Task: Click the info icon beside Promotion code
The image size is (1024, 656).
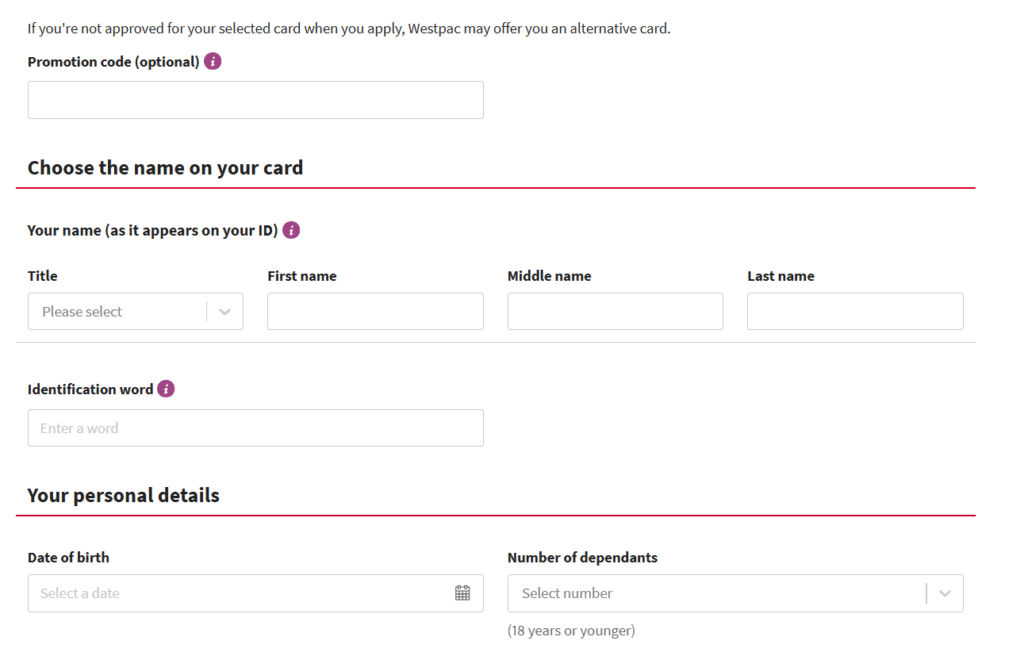Action: tap(213, 61)
